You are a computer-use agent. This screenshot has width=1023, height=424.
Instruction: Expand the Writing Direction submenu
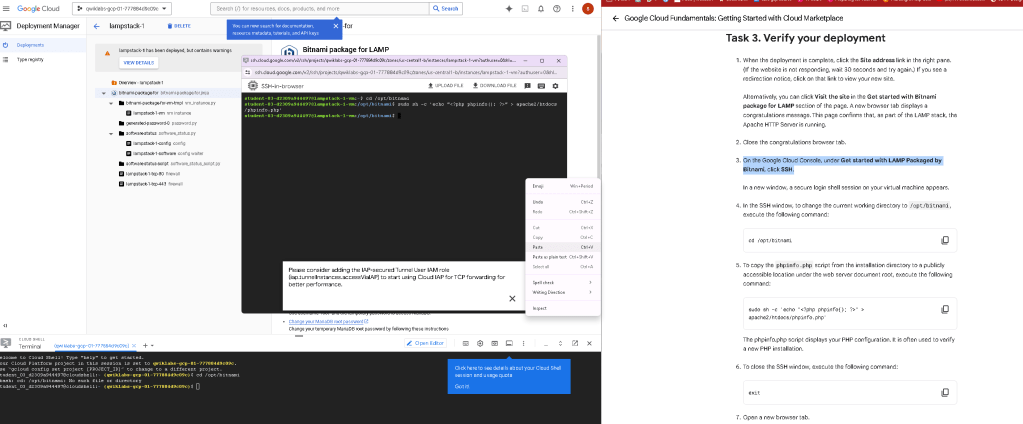click(x=562, y=292)
